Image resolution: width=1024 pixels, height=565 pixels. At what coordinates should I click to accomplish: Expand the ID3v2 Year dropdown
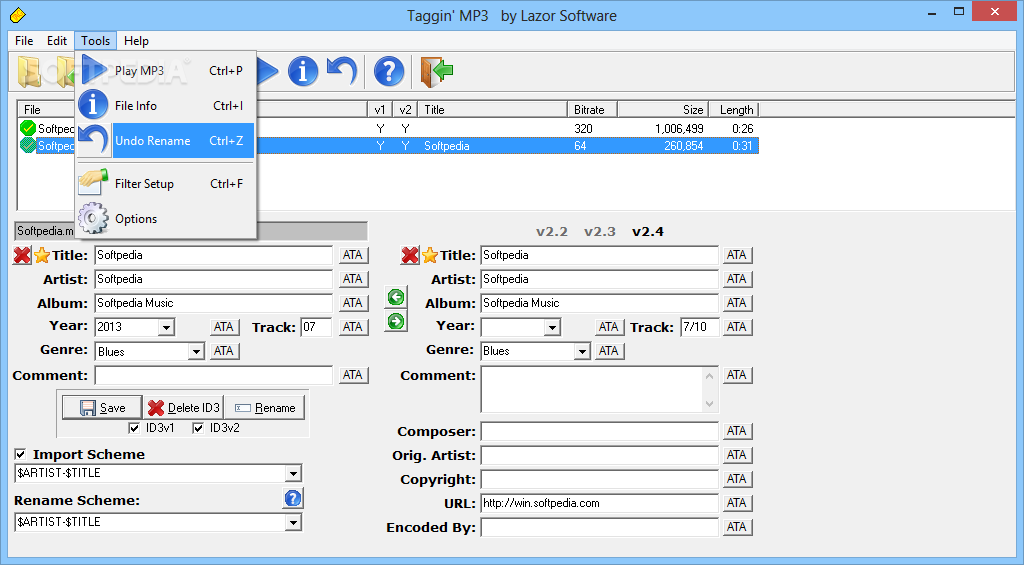552,327
